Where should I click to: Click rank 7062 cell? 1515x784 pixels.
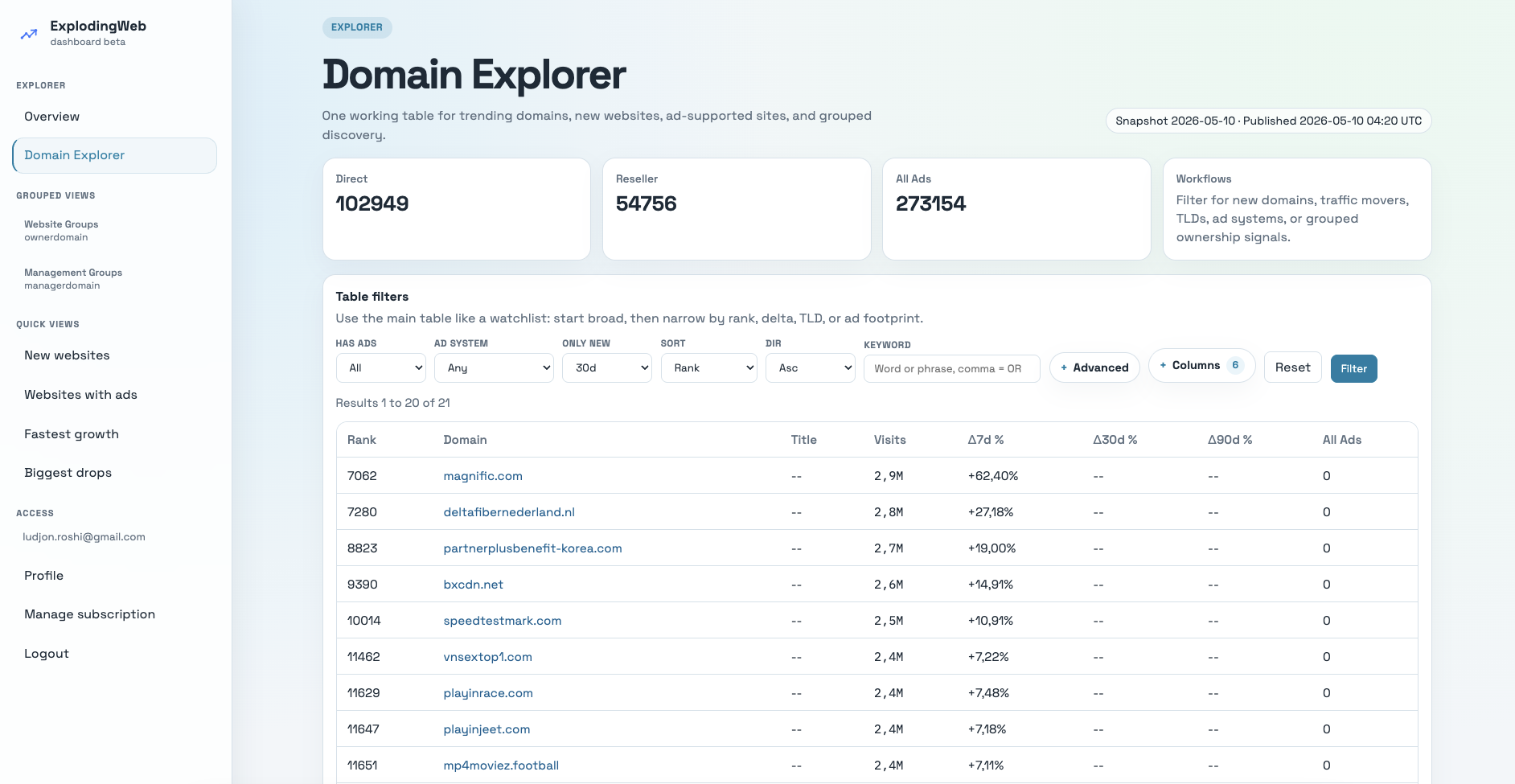[362, 476]
